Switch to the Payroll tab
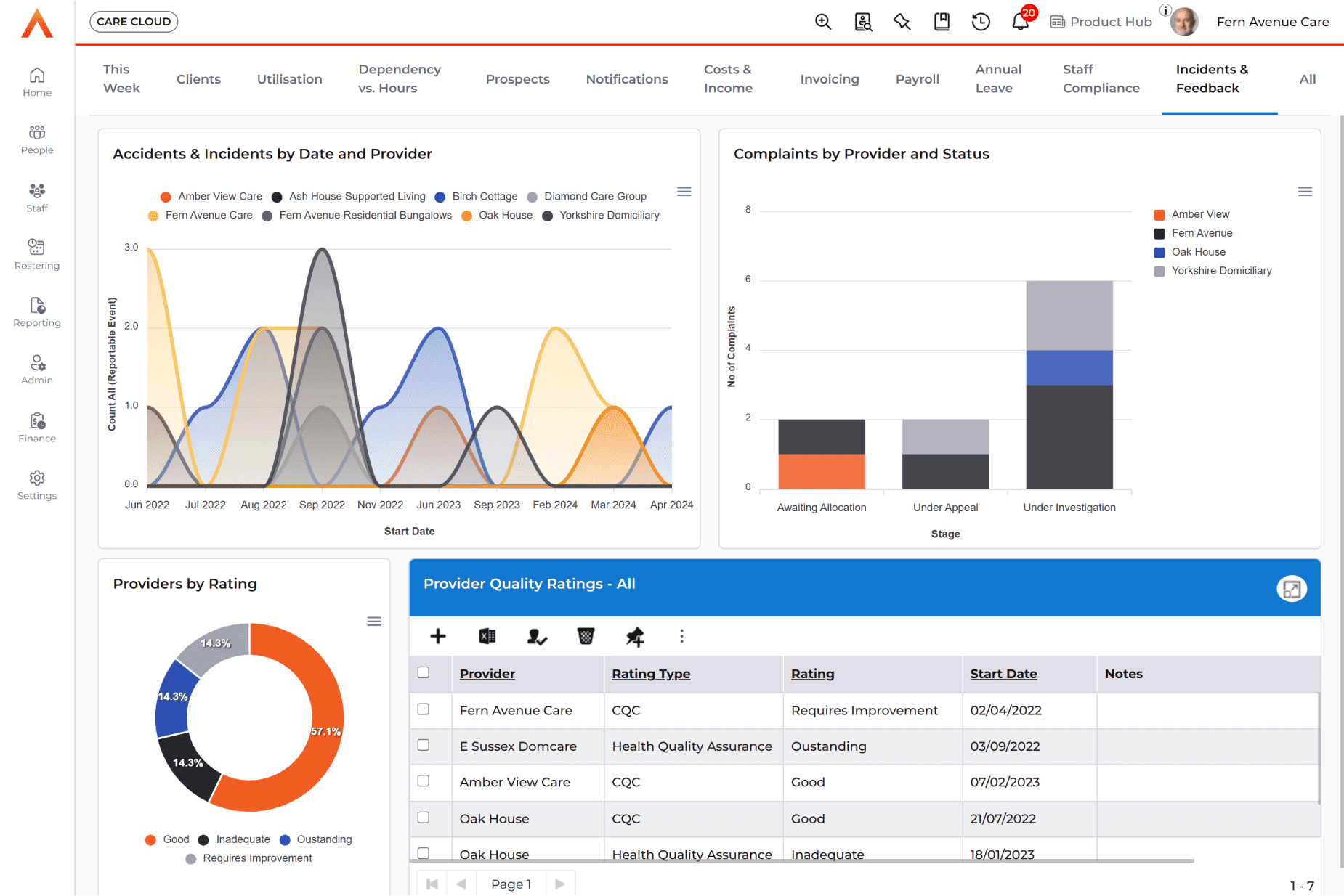1344x896 pixels. (917, 79)
